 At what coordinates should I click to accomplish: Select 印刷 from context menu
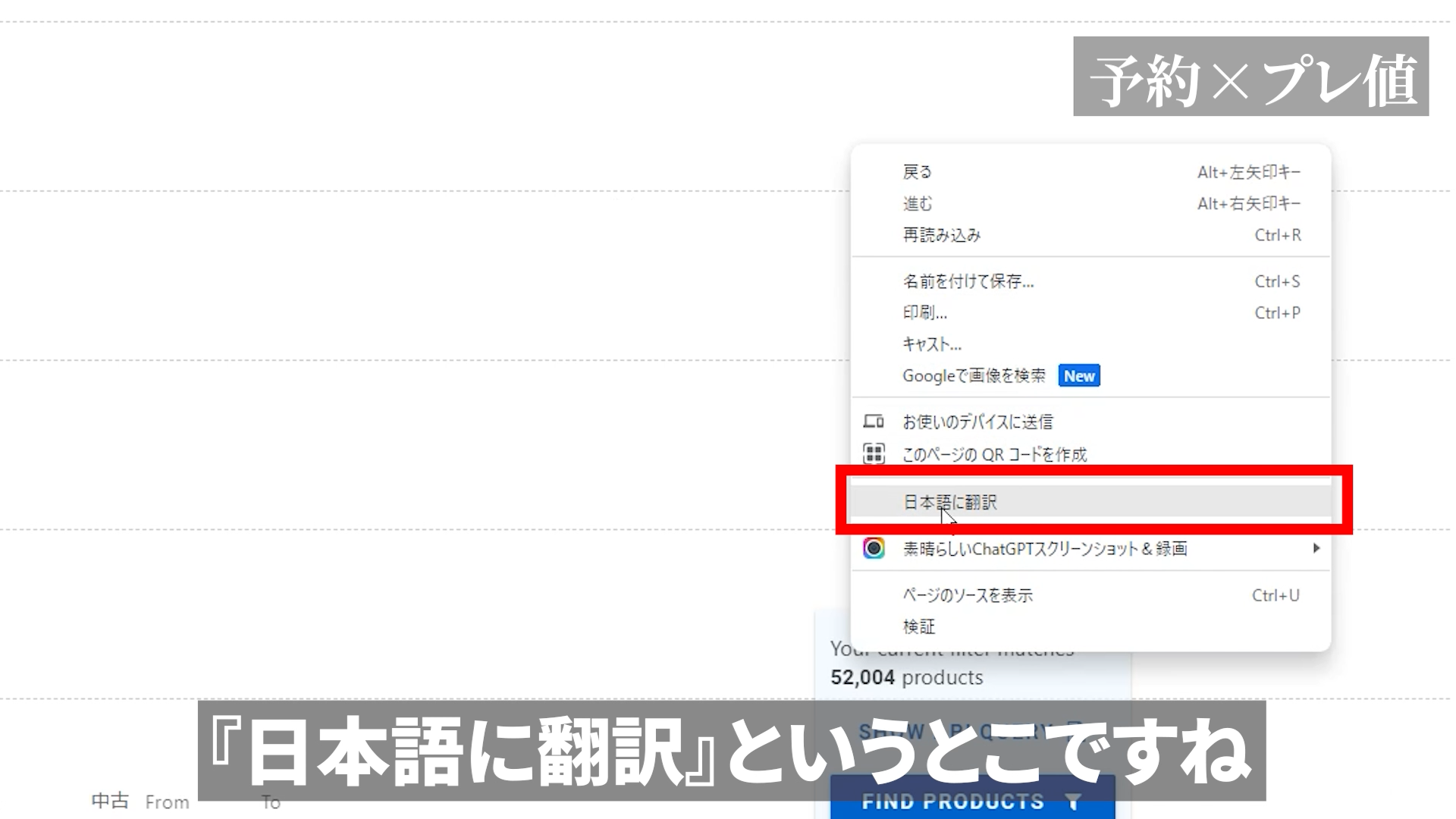pyautogui.click(x=924, y=313)
